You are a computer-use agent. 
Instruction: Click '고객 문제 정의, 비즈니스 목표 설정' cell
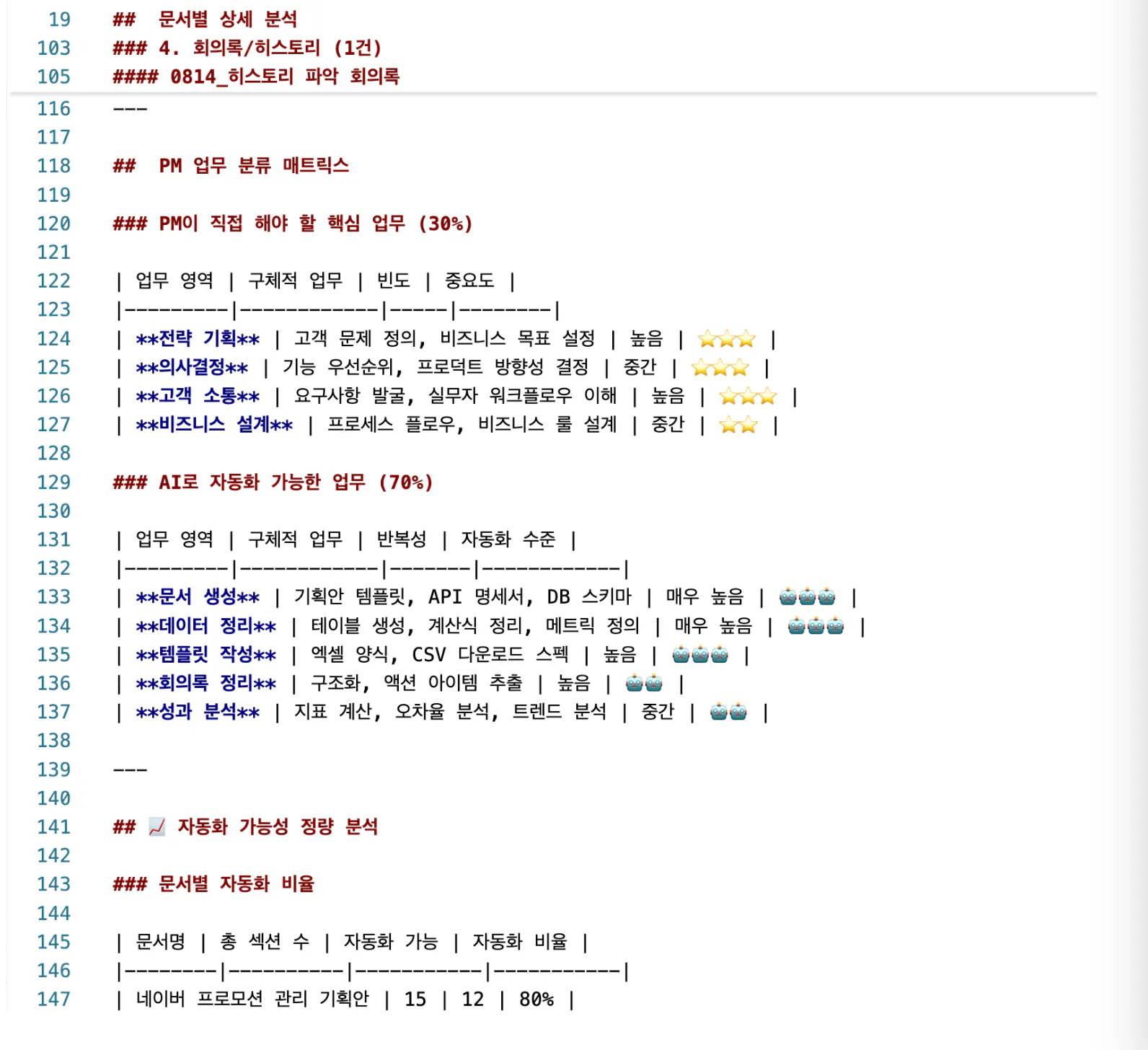[x=445, y=338]
